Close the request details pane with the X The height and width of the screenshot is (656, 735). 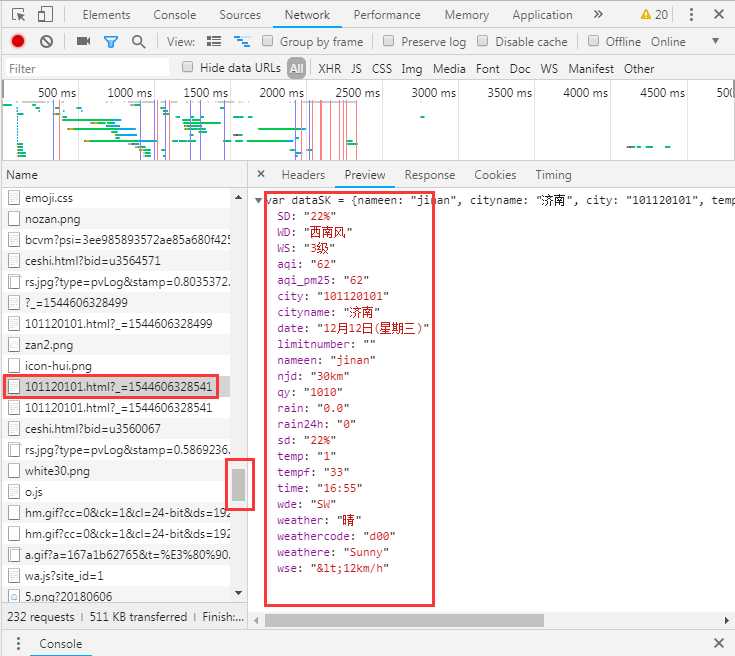click(261, 174)
